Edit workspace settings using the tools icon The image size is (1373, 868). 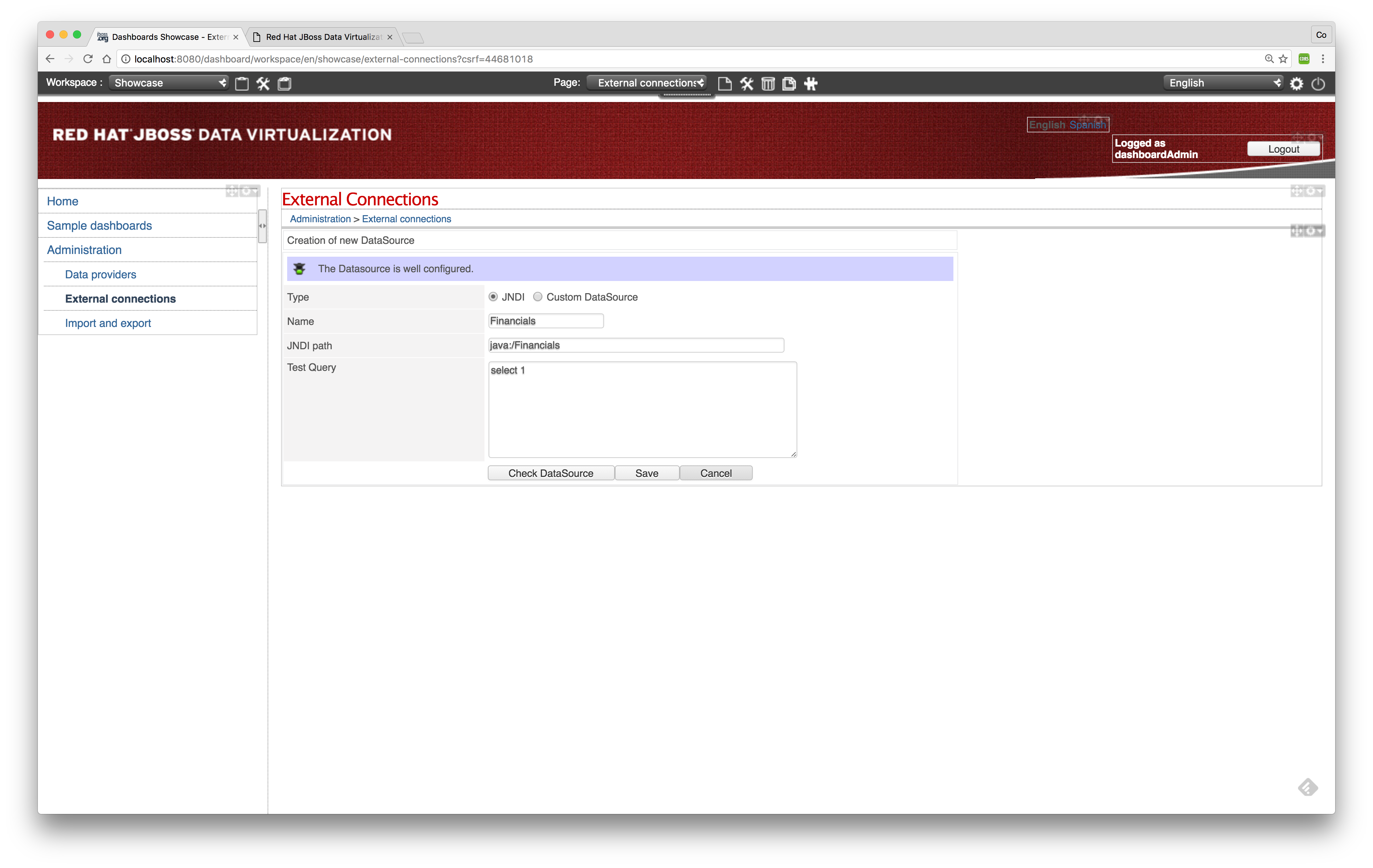tap(263, 83)
